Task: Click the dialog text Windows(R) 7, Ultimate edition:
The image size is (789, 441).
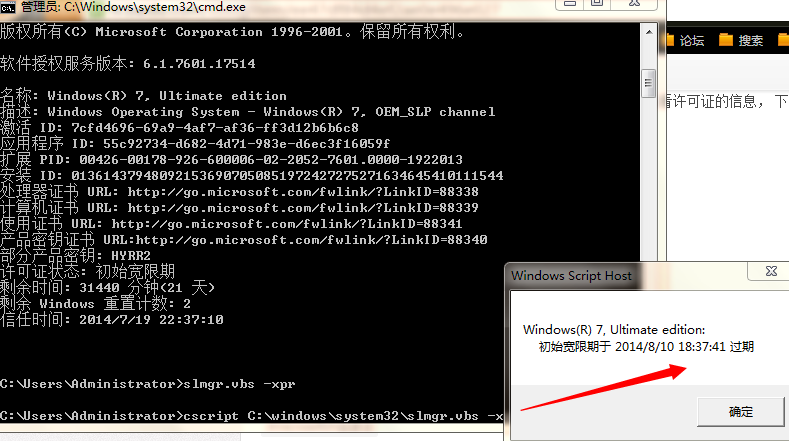Action: point(614,330)
